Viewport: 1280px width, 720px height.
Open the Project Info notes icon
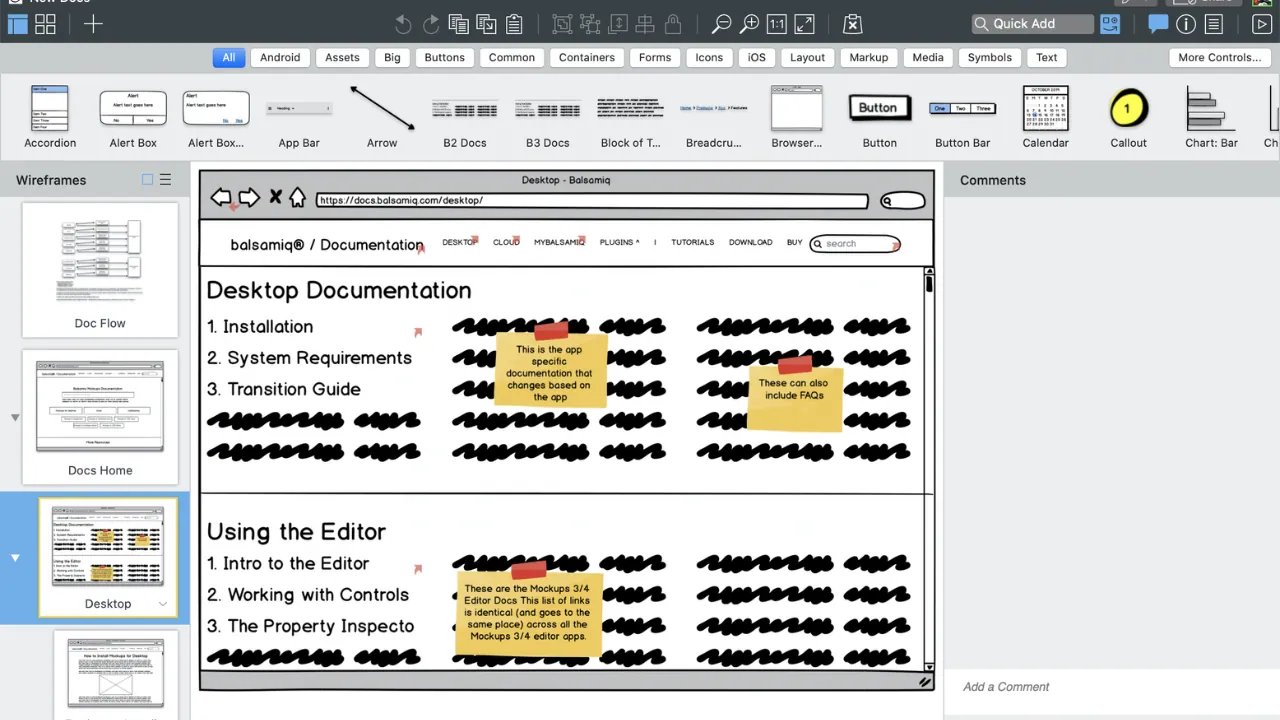pos(1213,24)
